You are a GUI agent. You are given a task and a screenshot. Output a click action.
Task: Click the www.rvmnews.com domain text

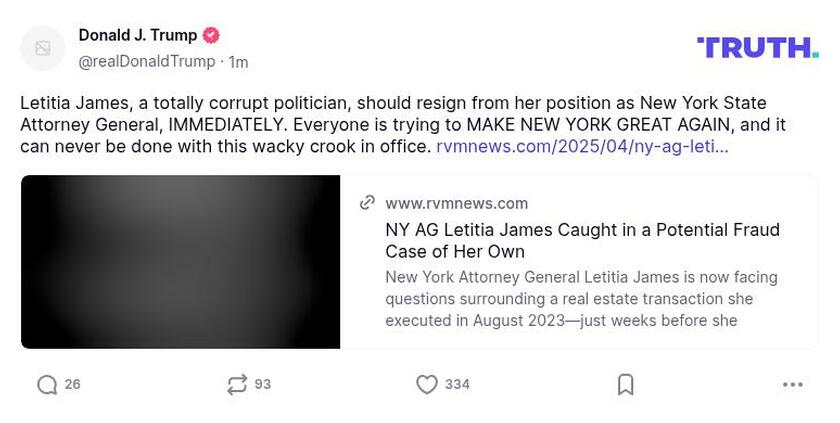(x=457, y=203)
